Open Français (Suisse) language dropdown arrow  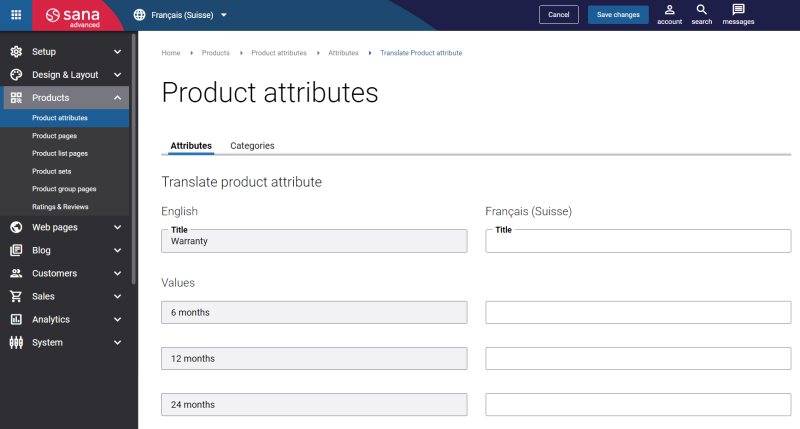(x=223, y=15)
